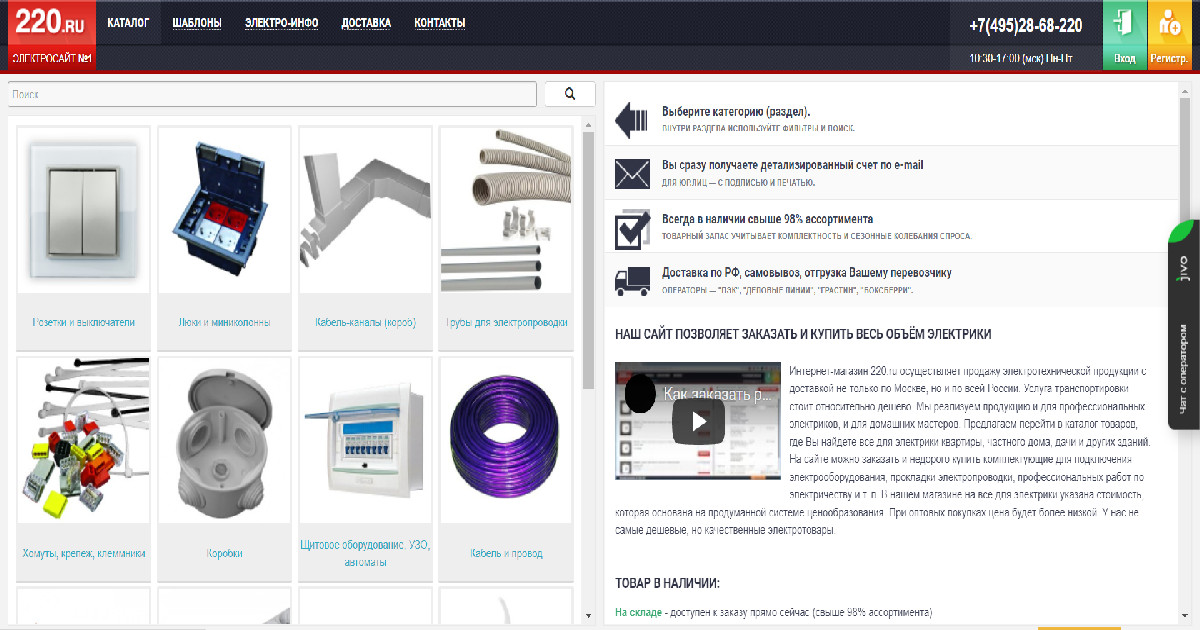1200x630 pixels.
Task: Open Кабель-каналы (короб) product image
Action: click(365, 211)
